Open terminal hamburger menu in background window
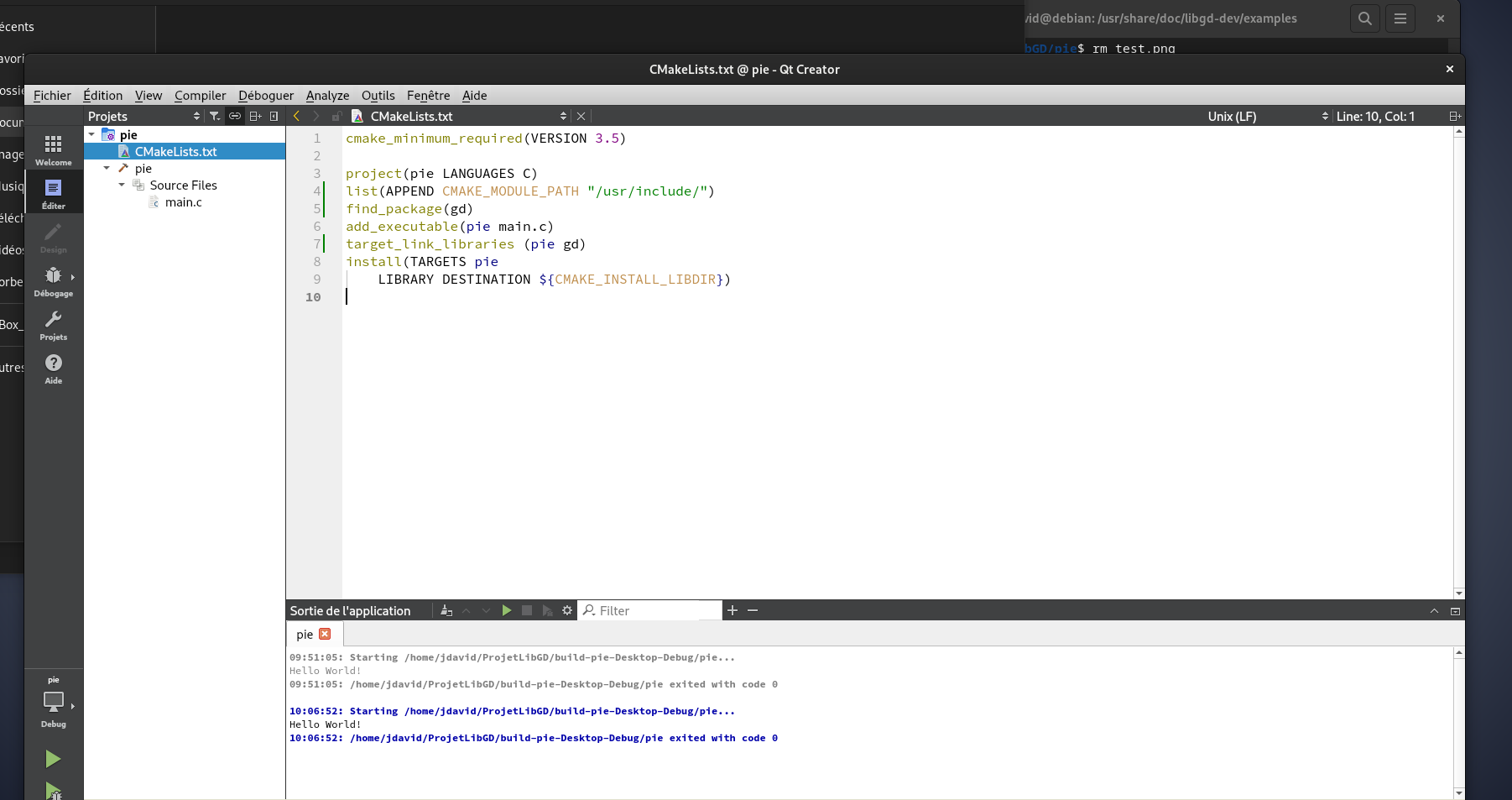 1400,18
